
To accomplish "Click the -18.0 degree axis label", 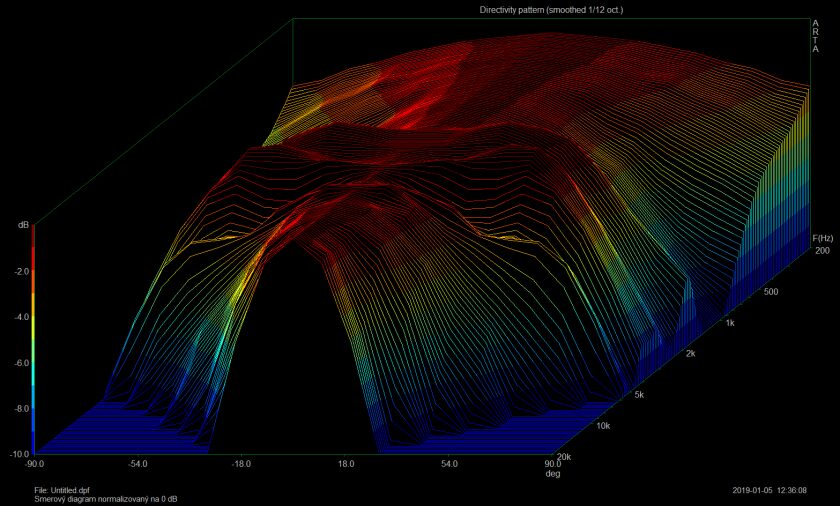I will click(x=241, y=464).
